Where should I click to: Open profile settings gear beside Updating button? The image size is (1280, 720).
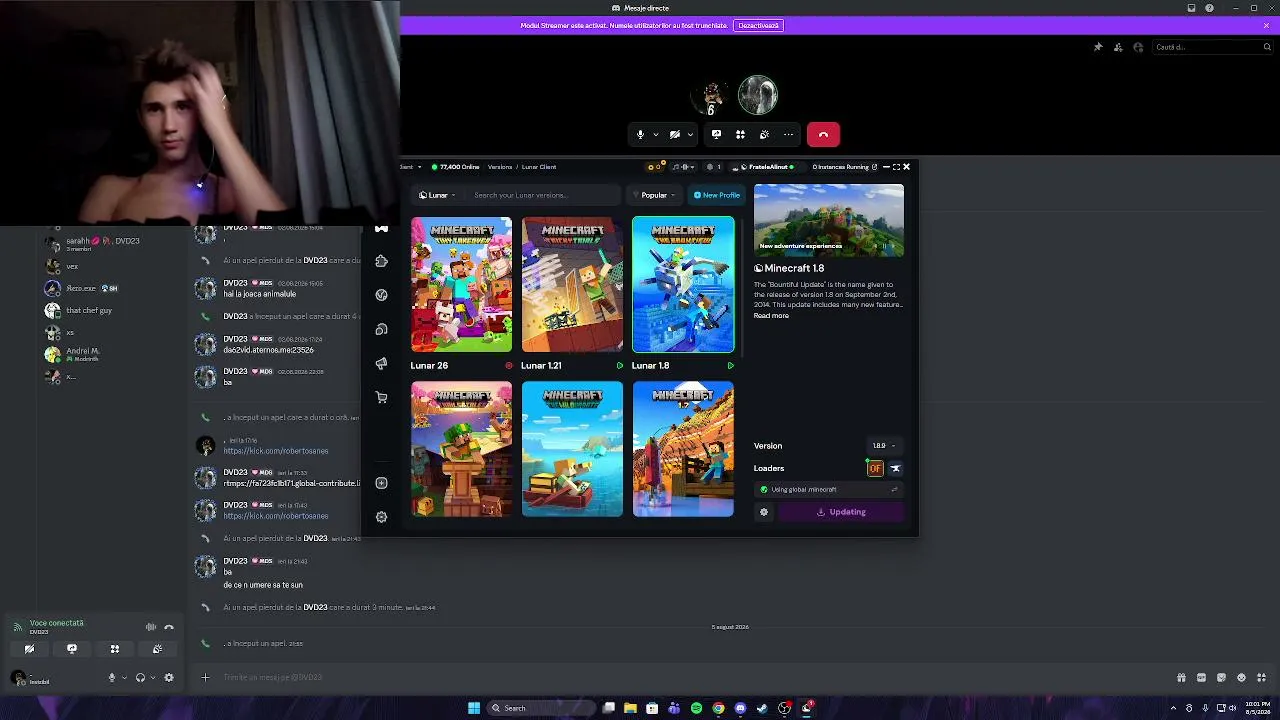click(x=764, y=512)
